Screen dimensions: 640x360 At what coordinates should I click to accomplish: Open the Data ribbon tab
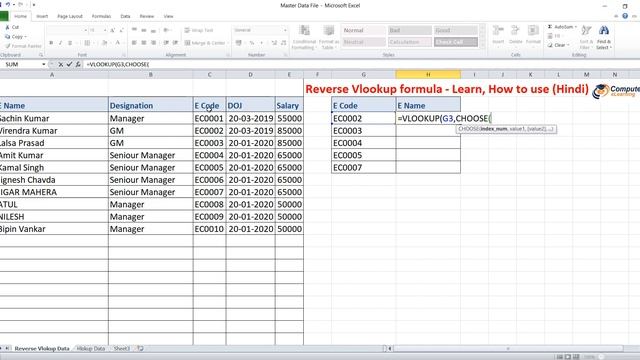click(x=125, y=16)
